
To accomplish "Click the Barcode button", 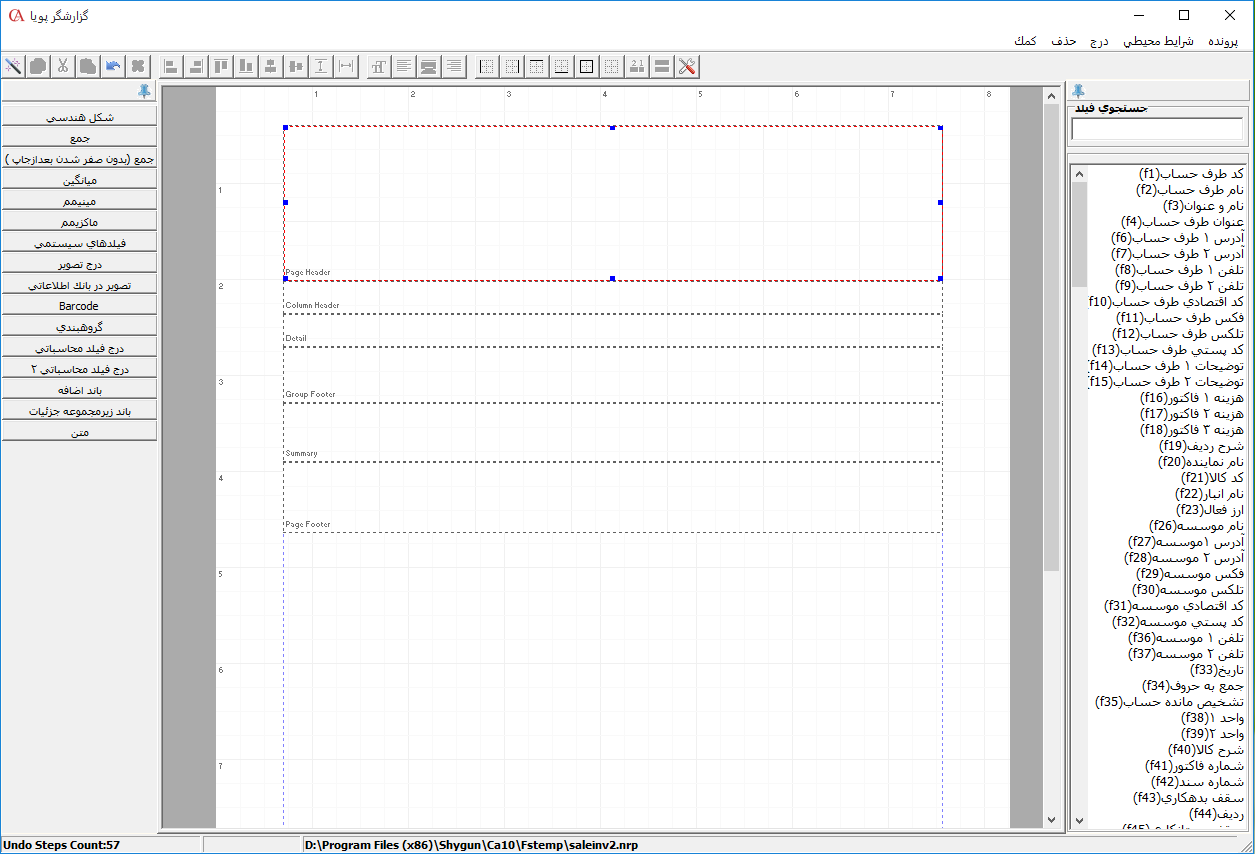I will point(79,305).
